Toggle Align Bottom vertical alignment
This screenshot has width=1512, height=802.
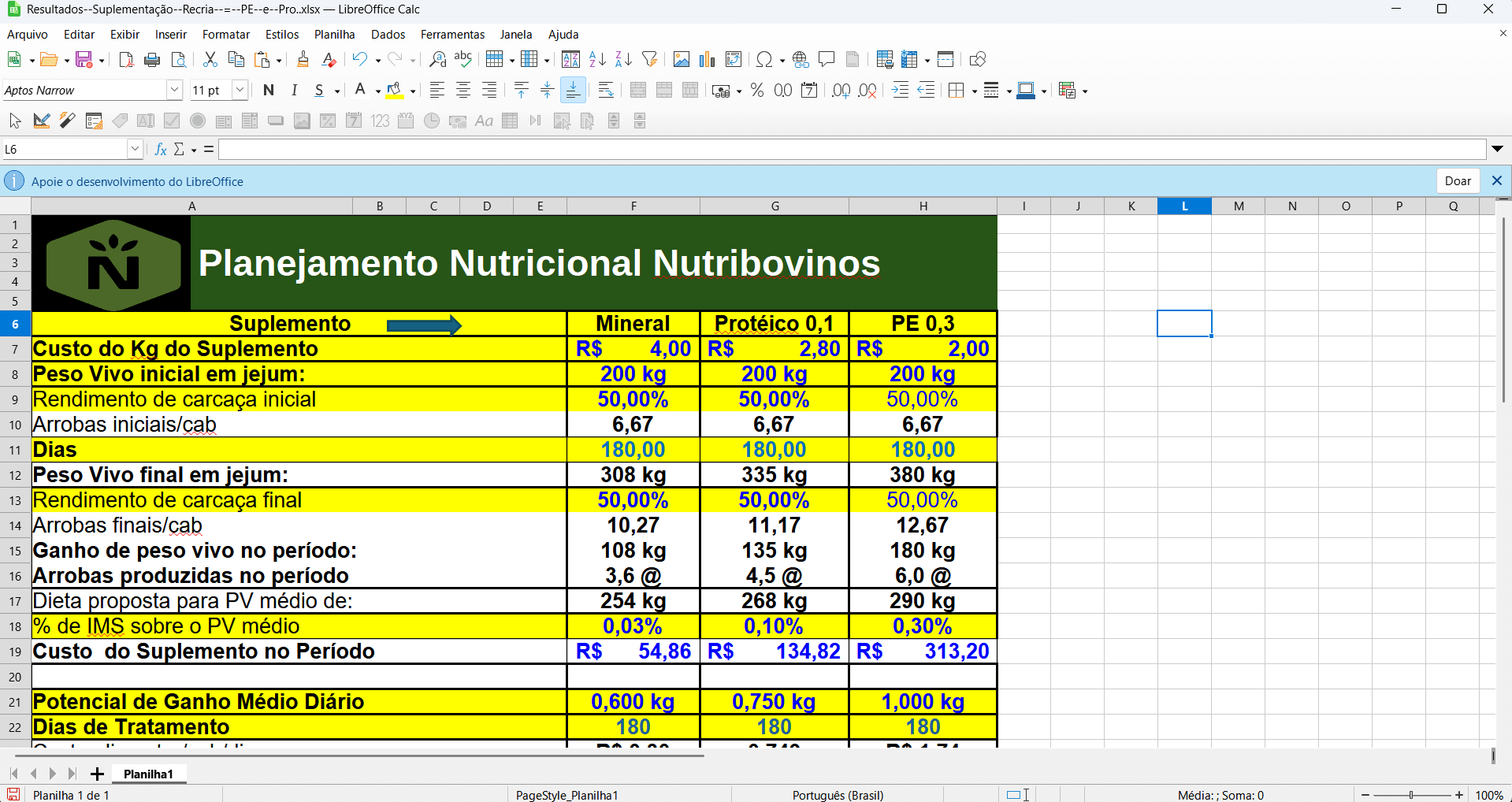[573, 91]
